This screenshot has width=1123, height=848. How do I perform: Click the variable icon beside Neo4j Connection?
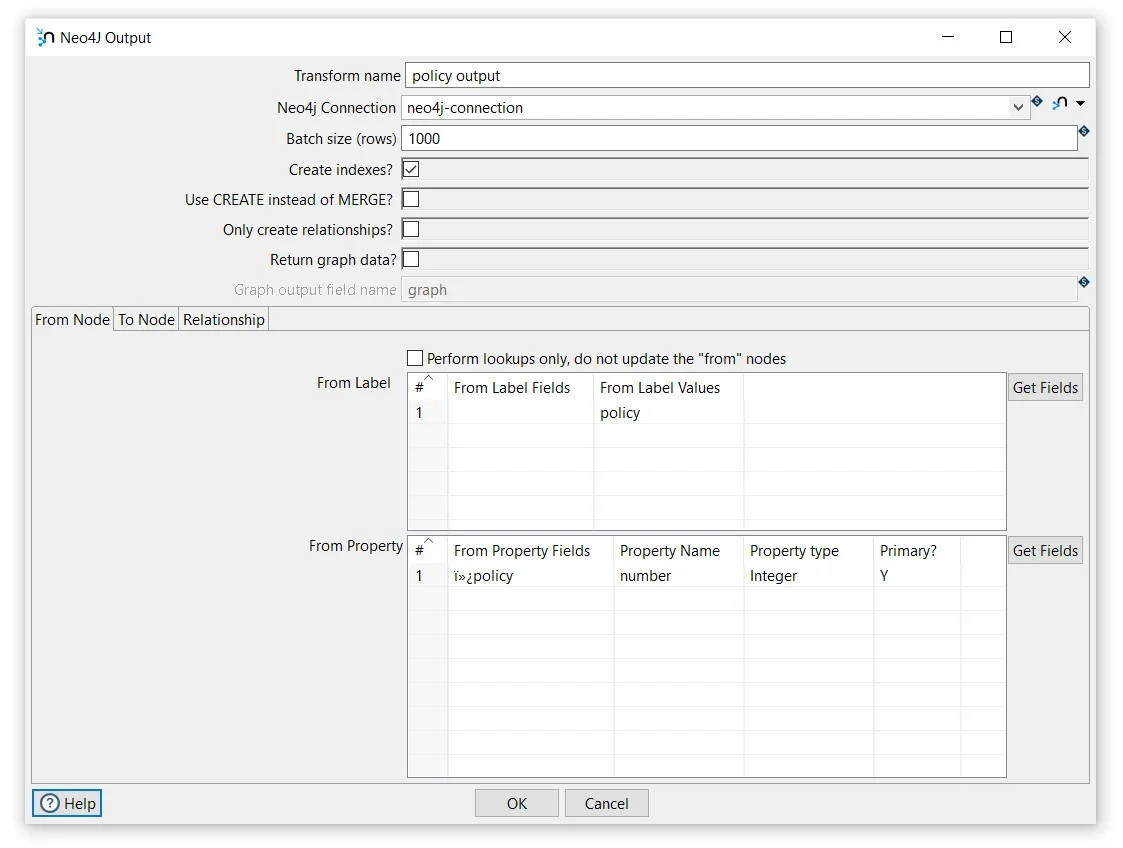(1037, 101)
